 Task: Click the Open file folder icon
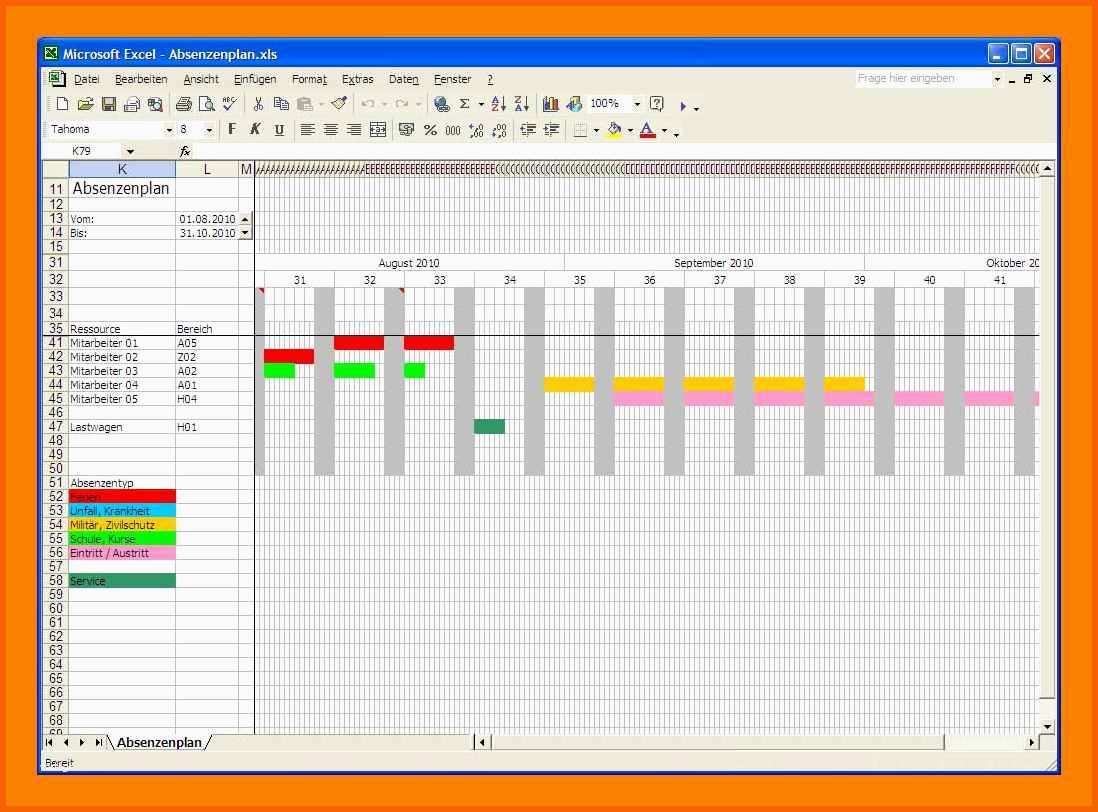coord(85,104)
